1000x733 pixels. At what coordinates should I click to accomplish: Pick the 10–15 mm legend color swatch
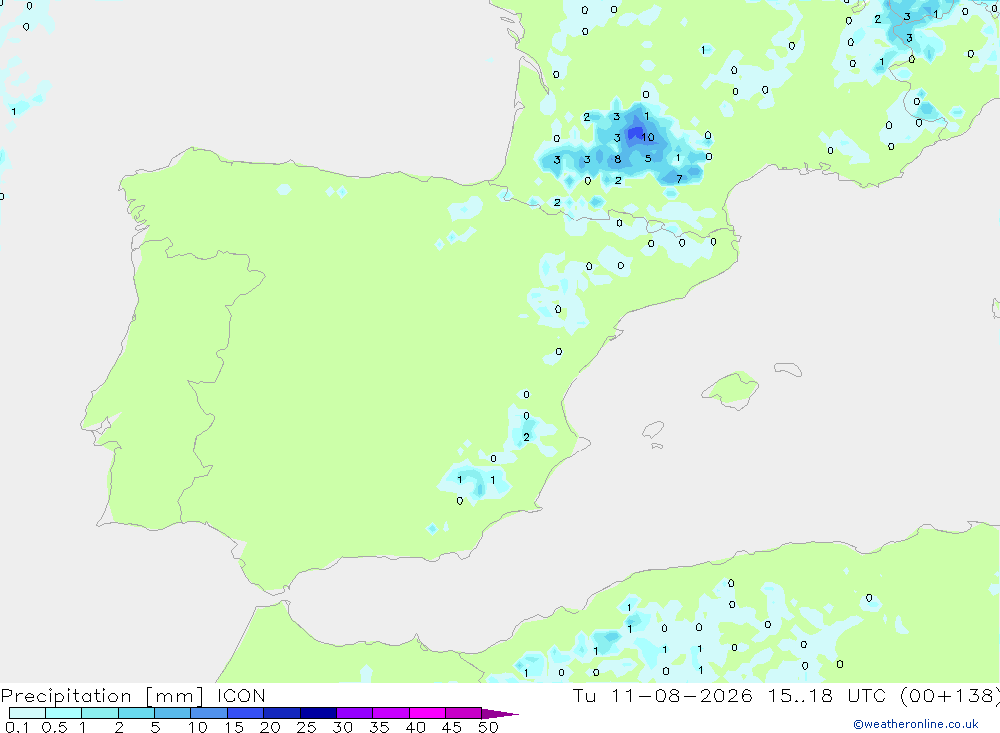[x=209, y=713]
